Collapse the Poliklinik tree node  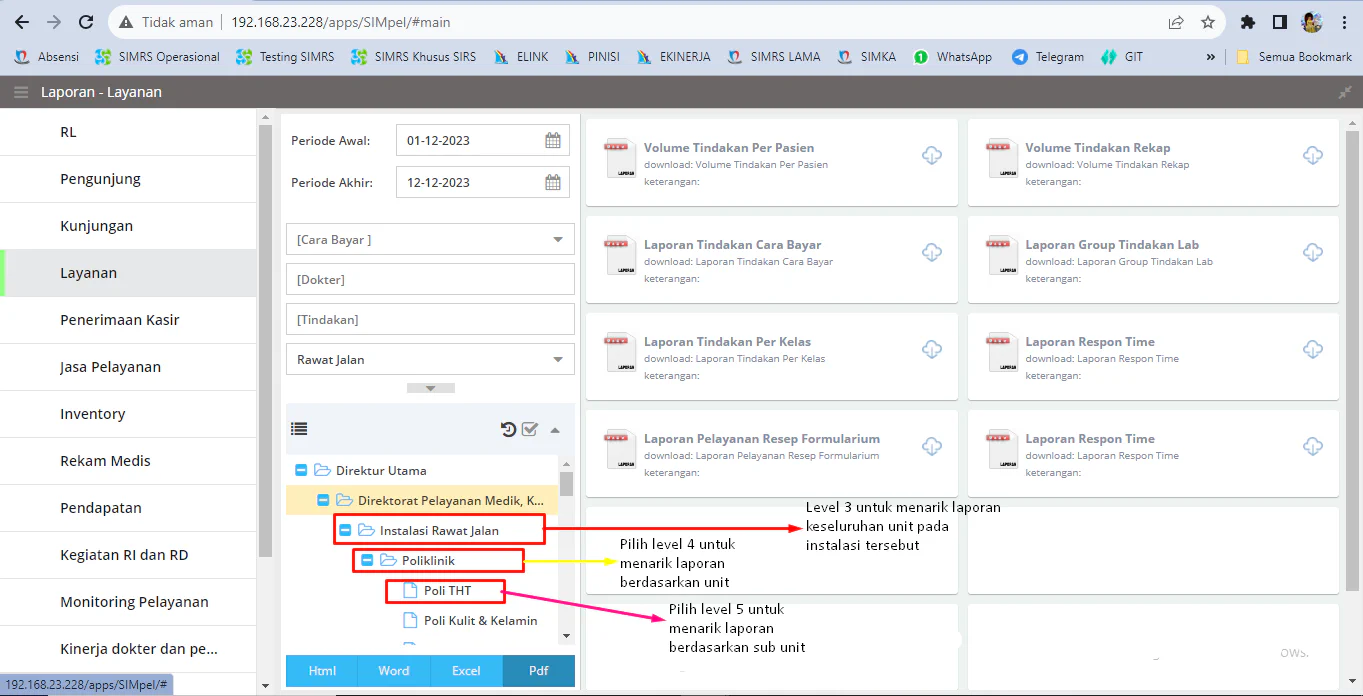tap(367, 560)
